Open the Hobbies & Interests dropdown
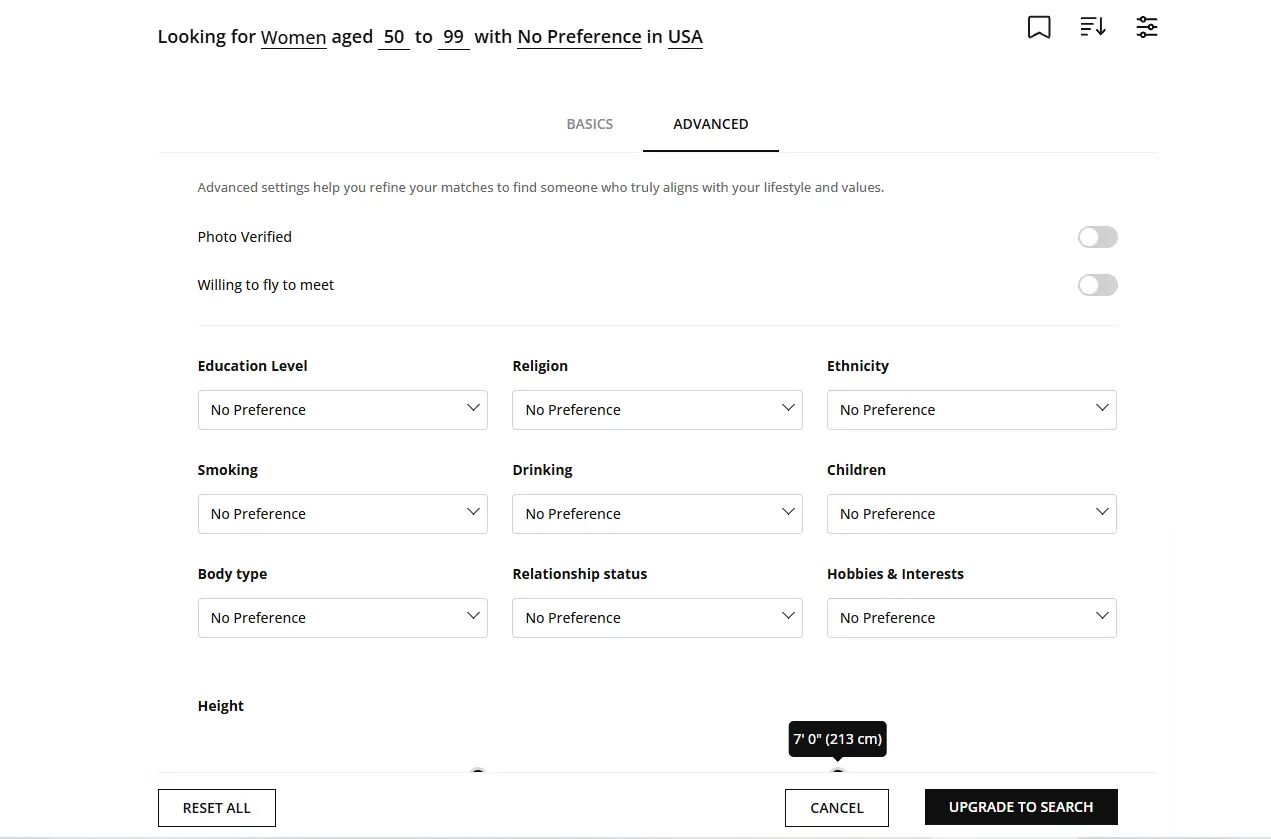This screenshot has width=1271, height=839. pos(972,618)
